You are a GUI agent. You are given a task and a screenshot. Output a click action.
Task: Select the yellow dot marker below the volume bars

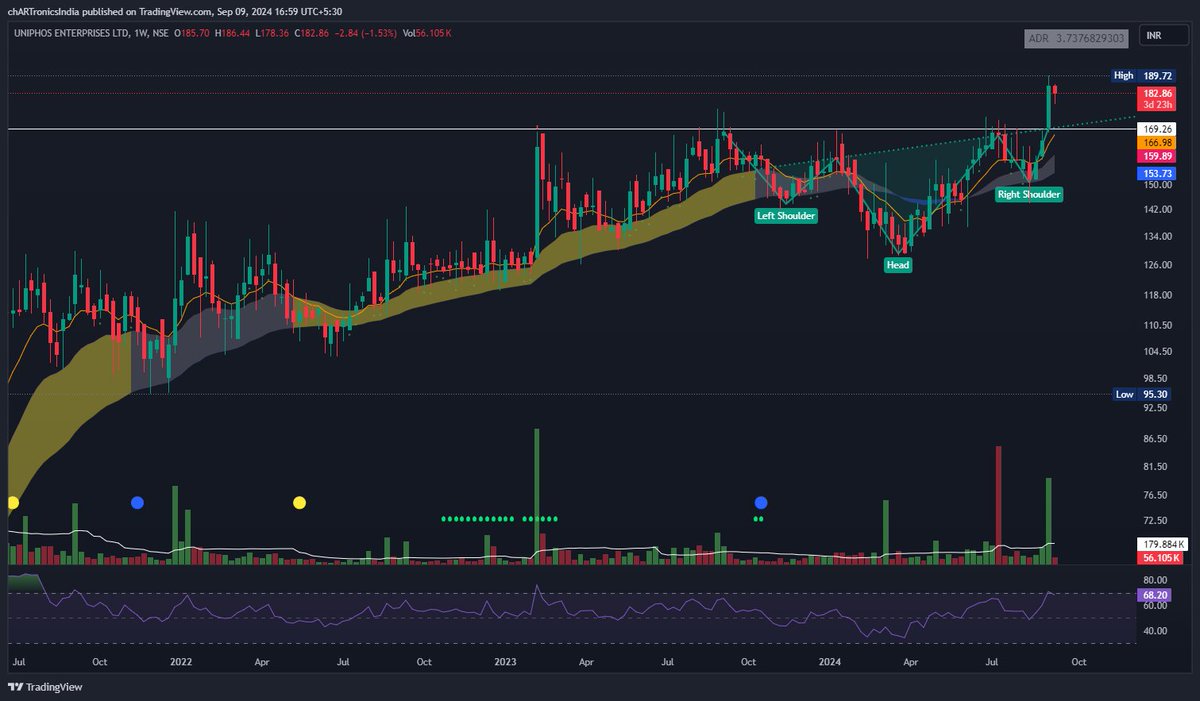(x=298, y=502)
